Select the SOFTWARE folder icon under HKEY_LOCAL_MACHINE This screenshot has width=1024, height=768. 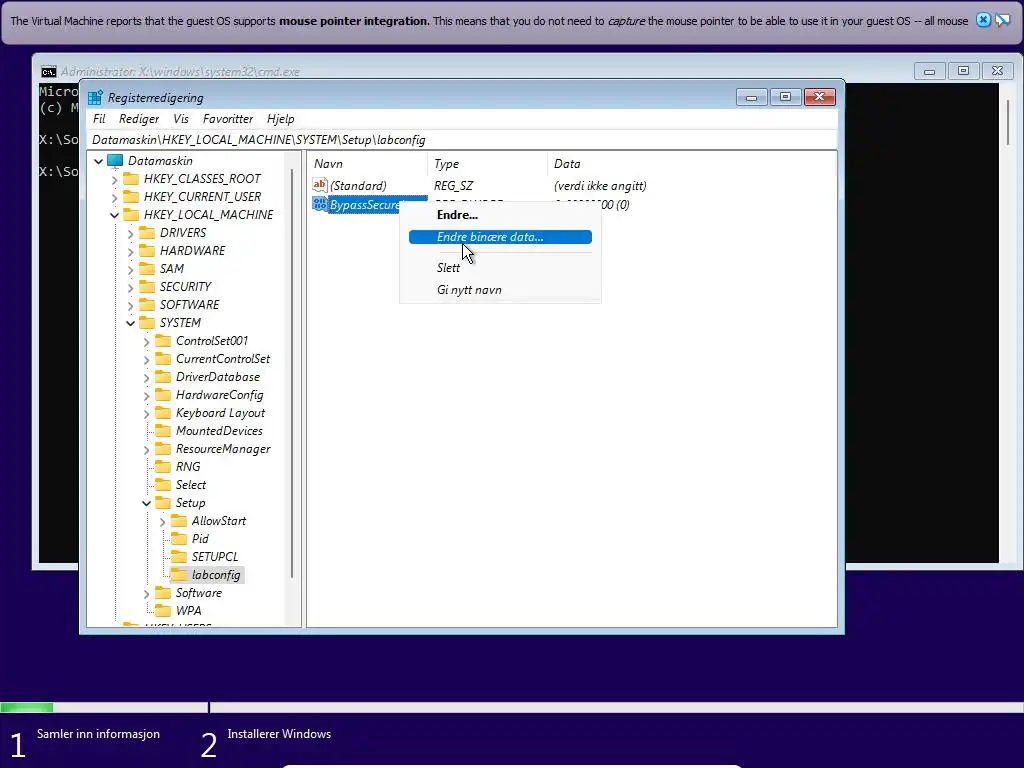click(x=148, y=305)
